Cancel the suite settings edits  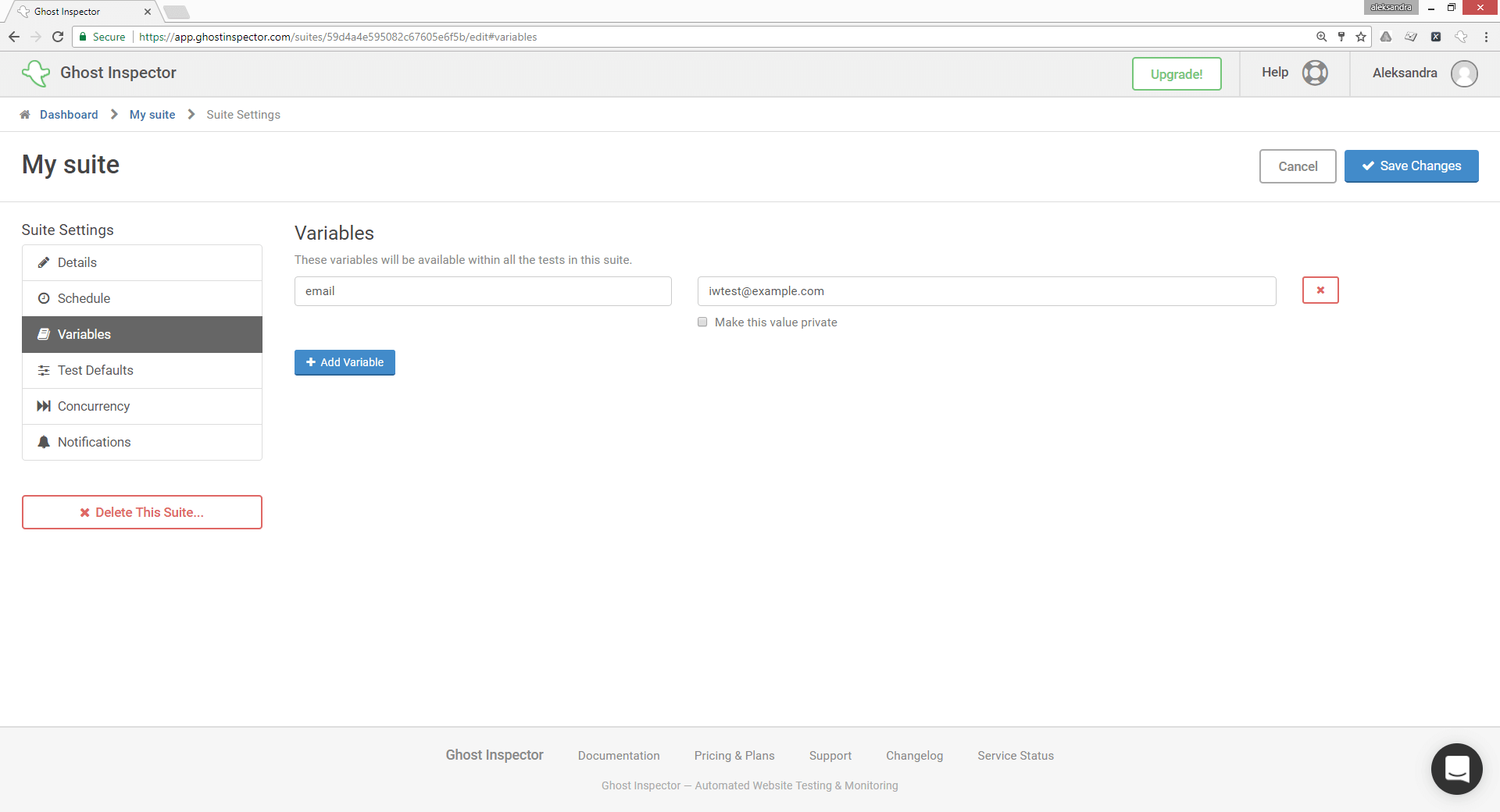(1298, 166)
